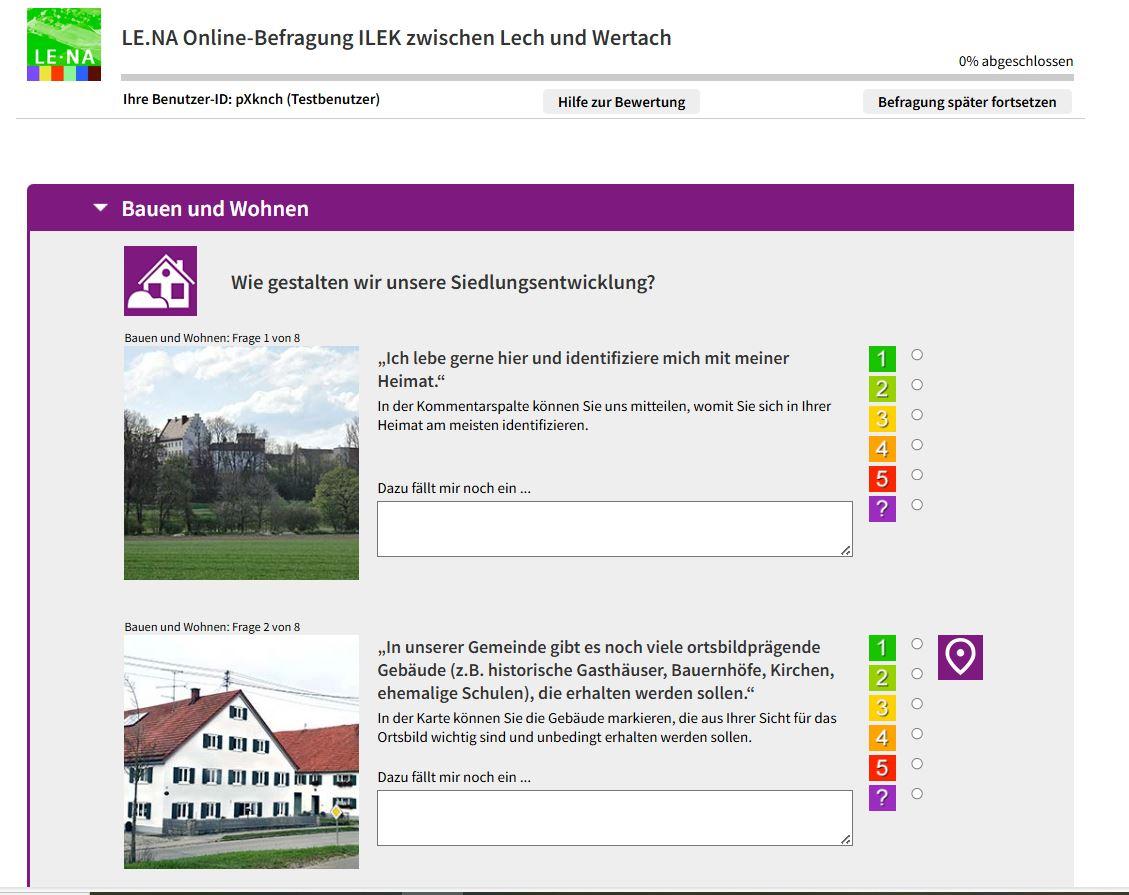Open the map marker icon for question 2

[x=960, y=657]
